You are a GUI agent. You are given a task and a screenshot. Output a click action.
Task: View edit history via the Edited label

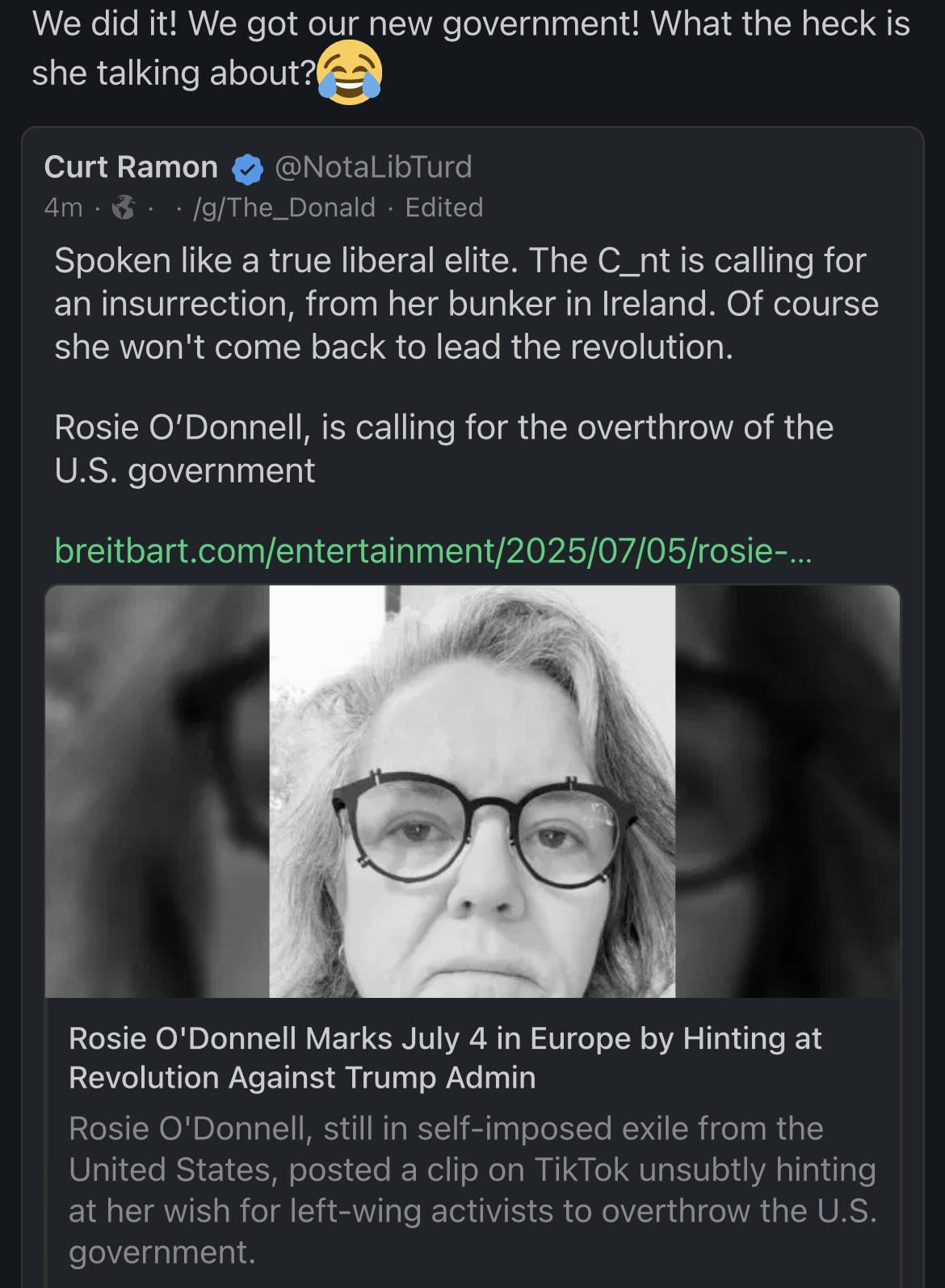(444, 208)
